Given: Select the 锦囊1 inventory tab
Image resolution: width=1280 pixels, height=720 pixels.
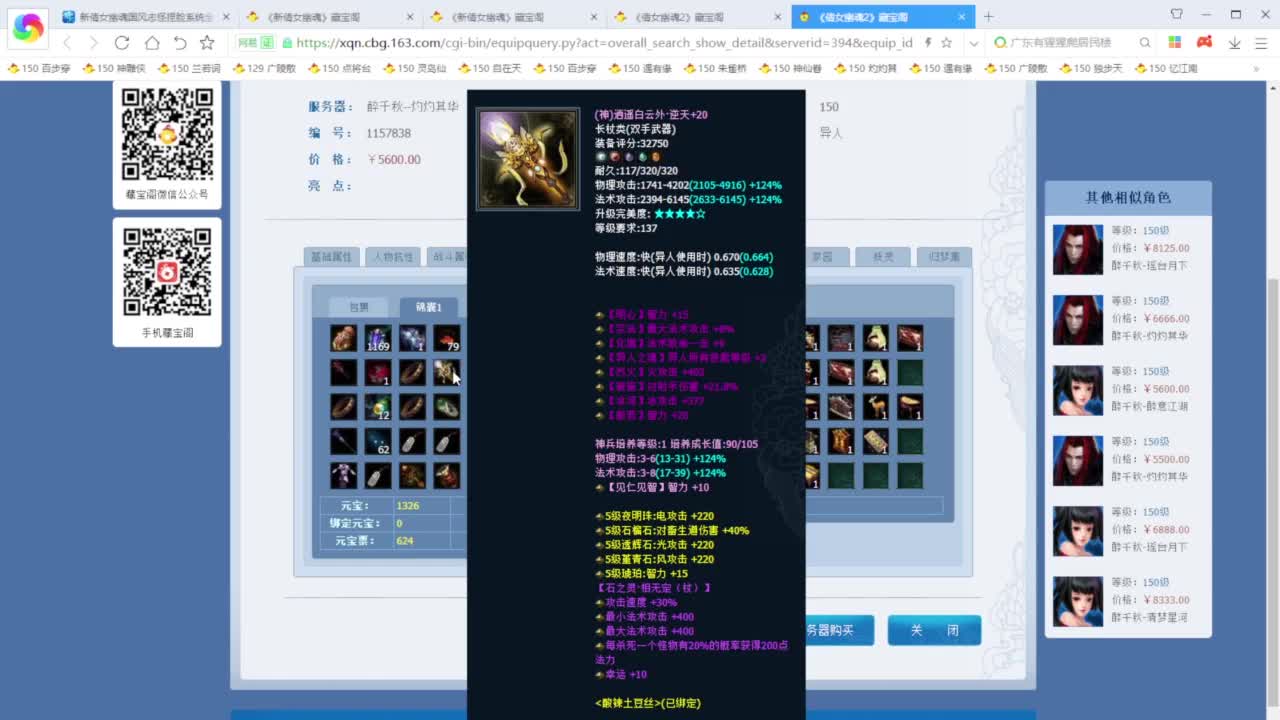Looking at the screenshot, I should 428,307.
